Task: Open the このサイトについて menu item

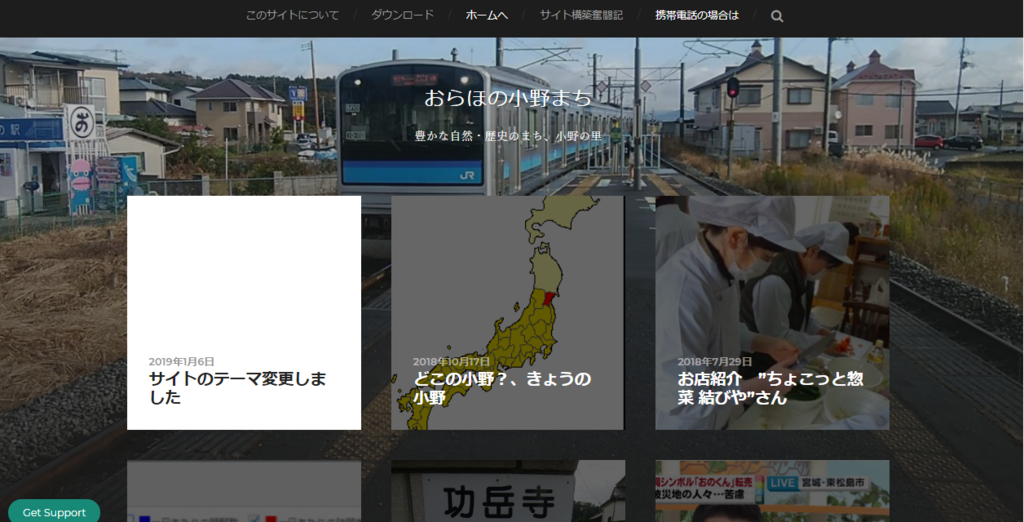Action: pyautogui.click(x=292, y=16)
